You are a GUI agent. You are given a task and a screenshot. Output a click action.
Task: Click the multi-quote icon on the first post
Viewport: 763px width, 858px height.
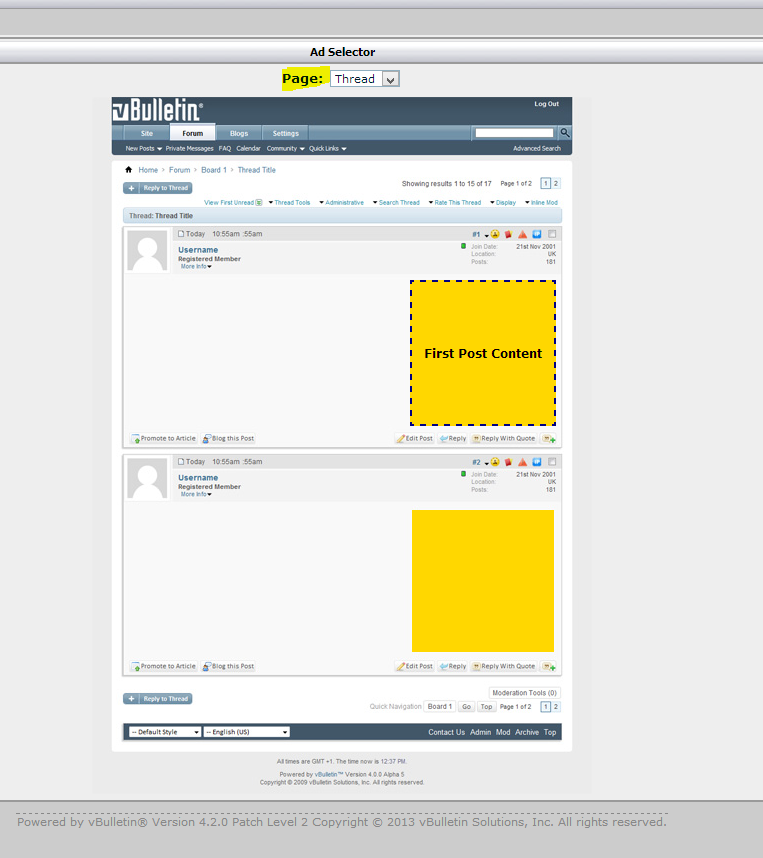548,438
